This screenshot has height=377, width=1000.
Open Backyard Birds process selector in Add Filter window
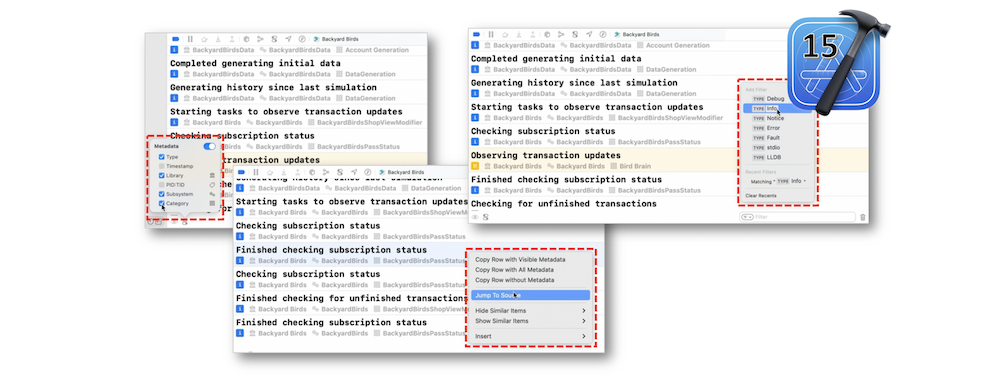(x=638, y=34)
